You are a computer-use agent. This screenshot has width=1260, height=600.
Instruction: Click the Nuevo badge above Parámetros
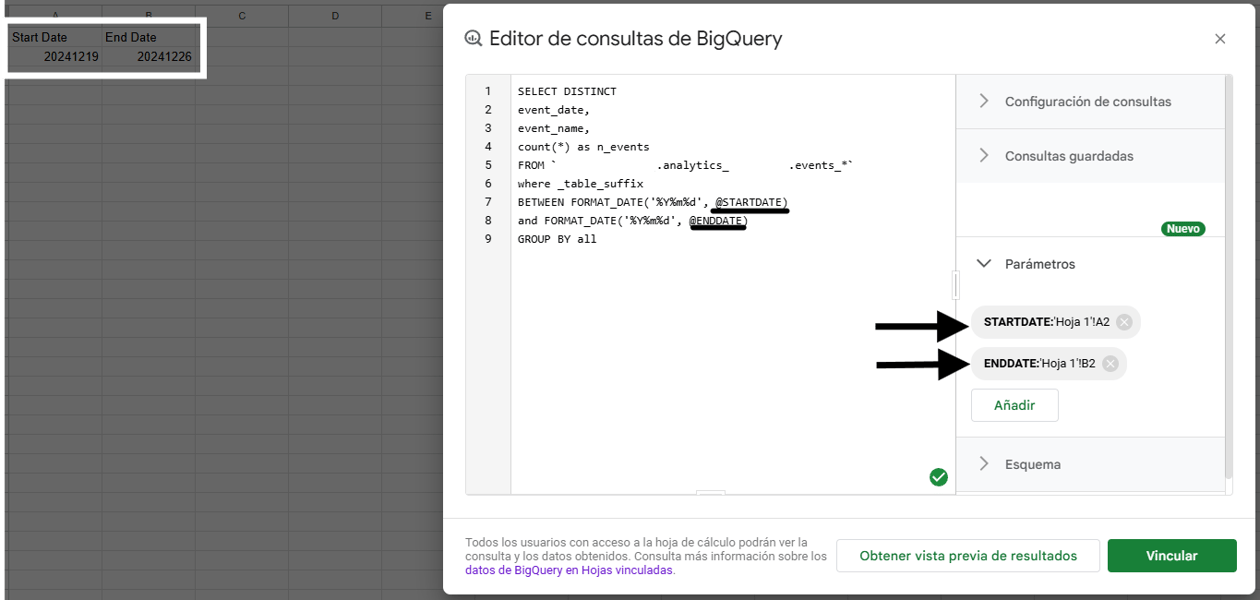1183,229
